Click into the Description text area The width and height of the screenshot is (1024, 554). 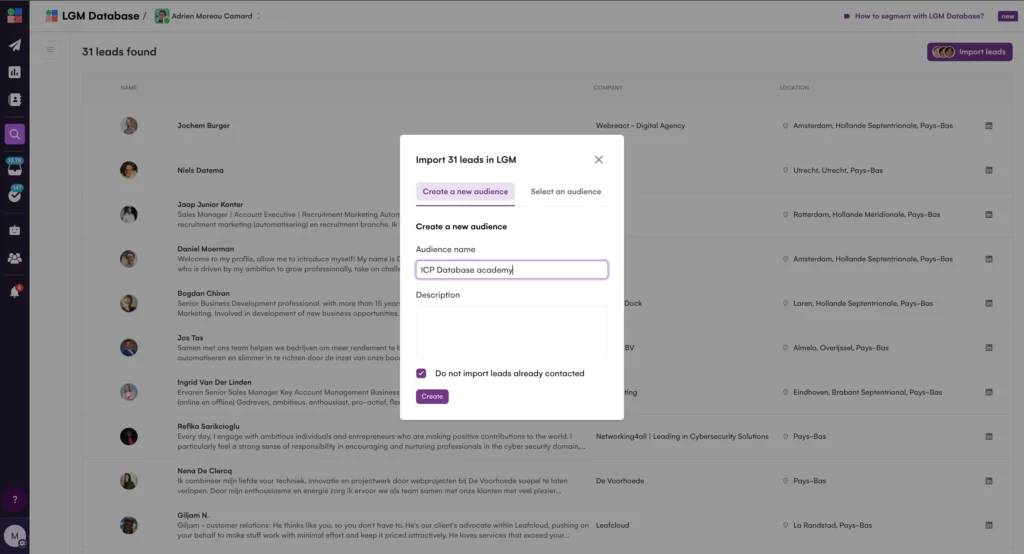tap(511, 331)
